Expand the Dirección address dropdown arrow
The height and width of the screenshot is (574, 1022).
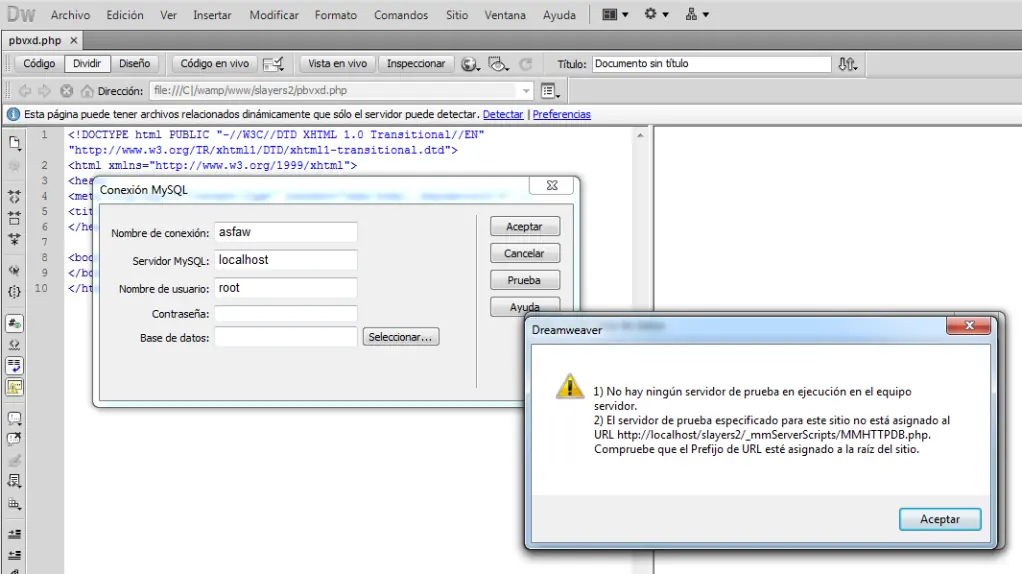(526, 91)
